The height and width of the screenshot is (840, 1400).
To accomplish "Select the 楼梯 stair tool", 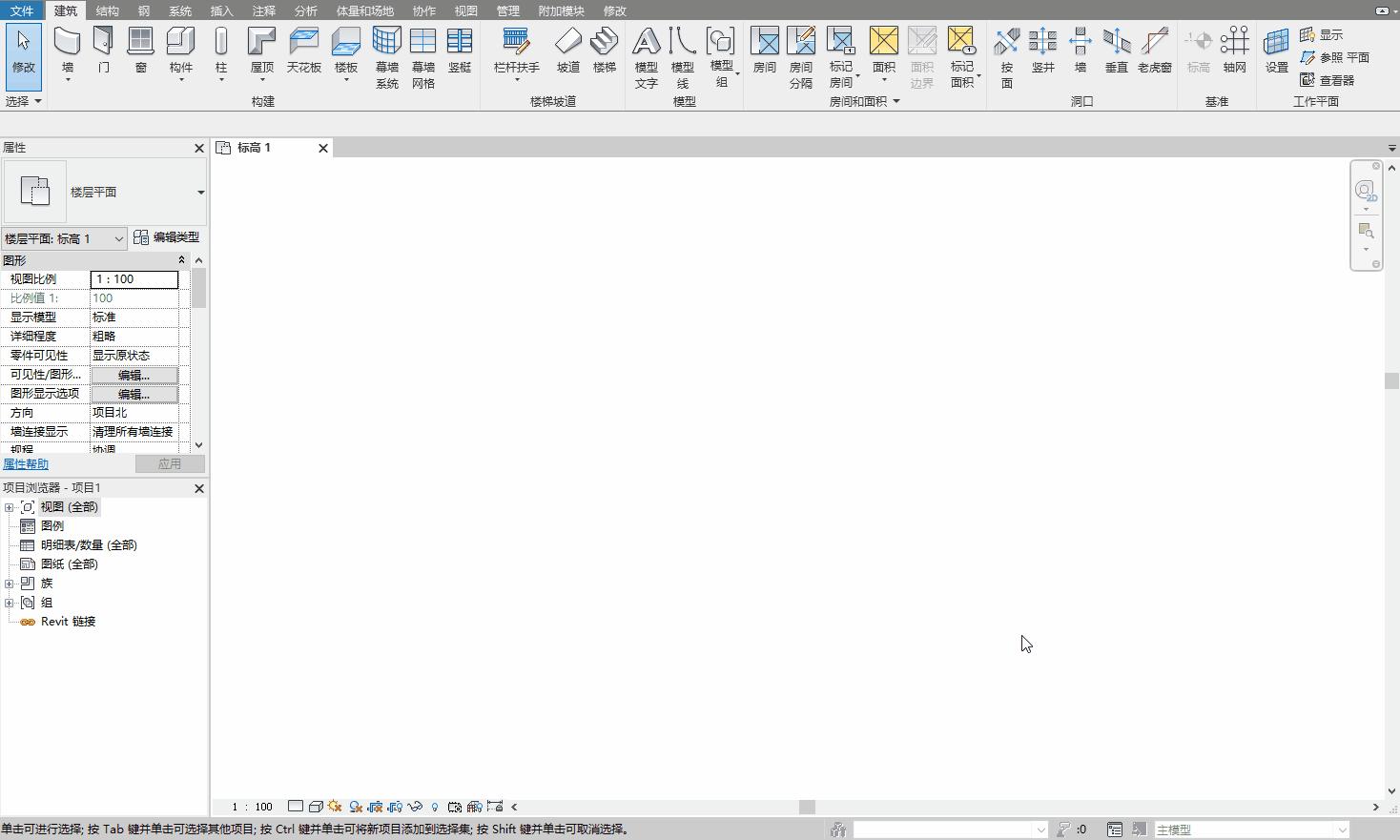I will 605,51.
